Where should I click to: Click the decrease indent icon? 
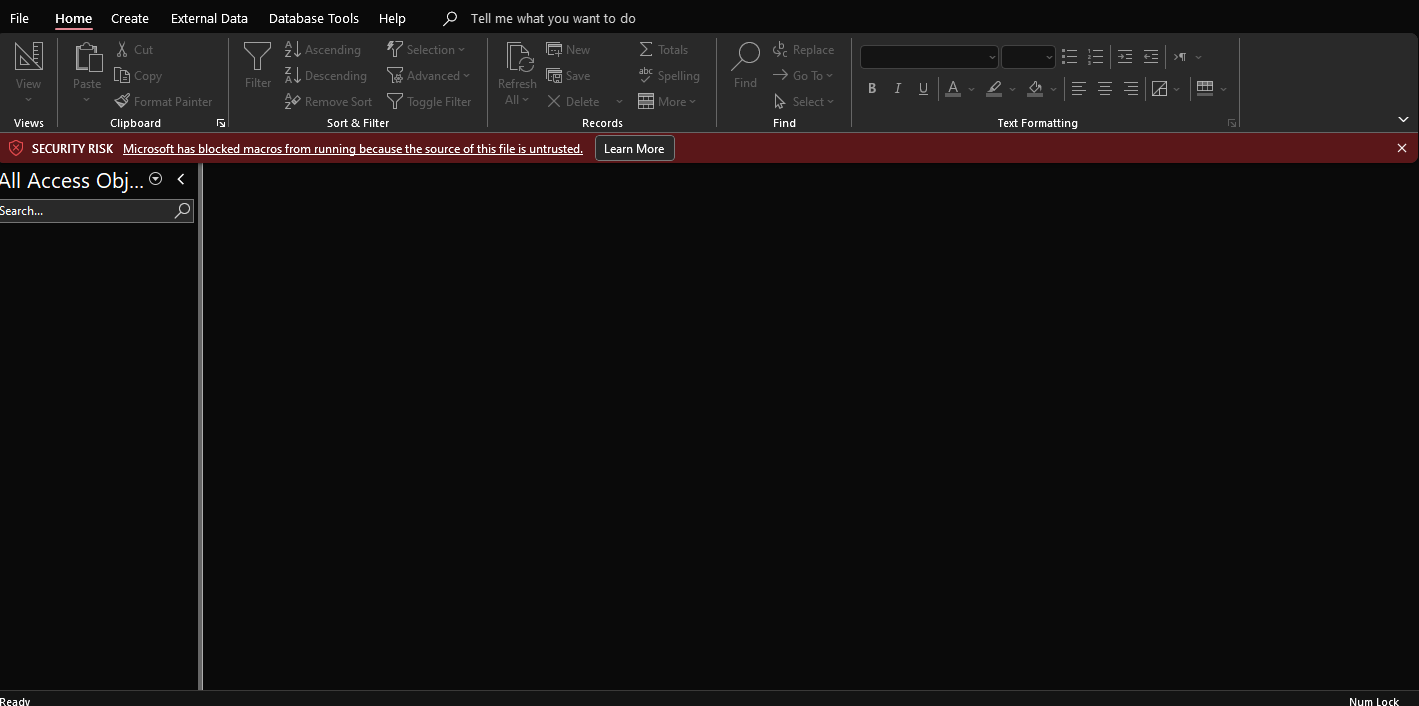point(1151,56)
